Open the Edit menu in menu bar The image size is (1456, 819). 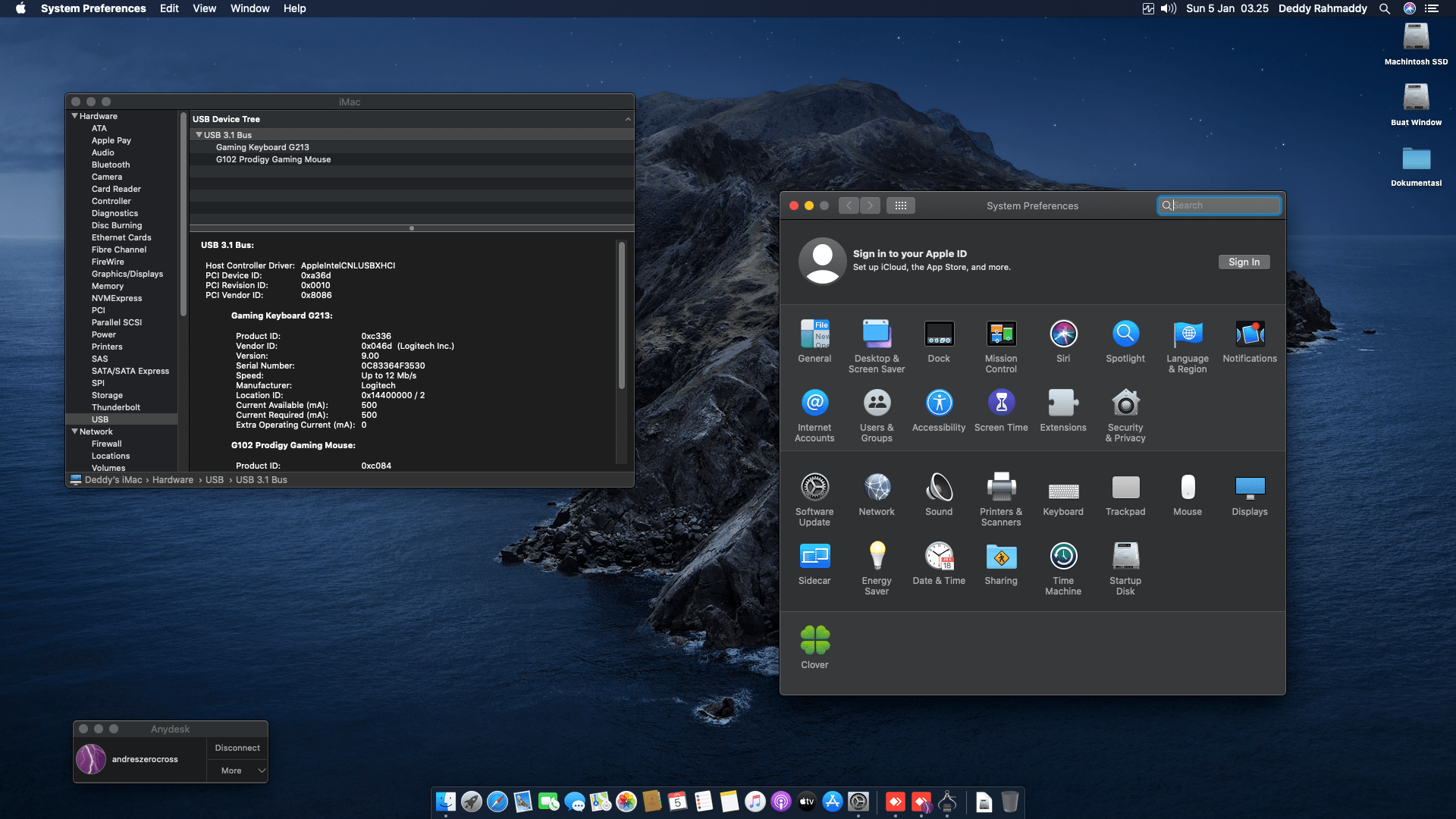pyautogui.click(x=169, y=8)
